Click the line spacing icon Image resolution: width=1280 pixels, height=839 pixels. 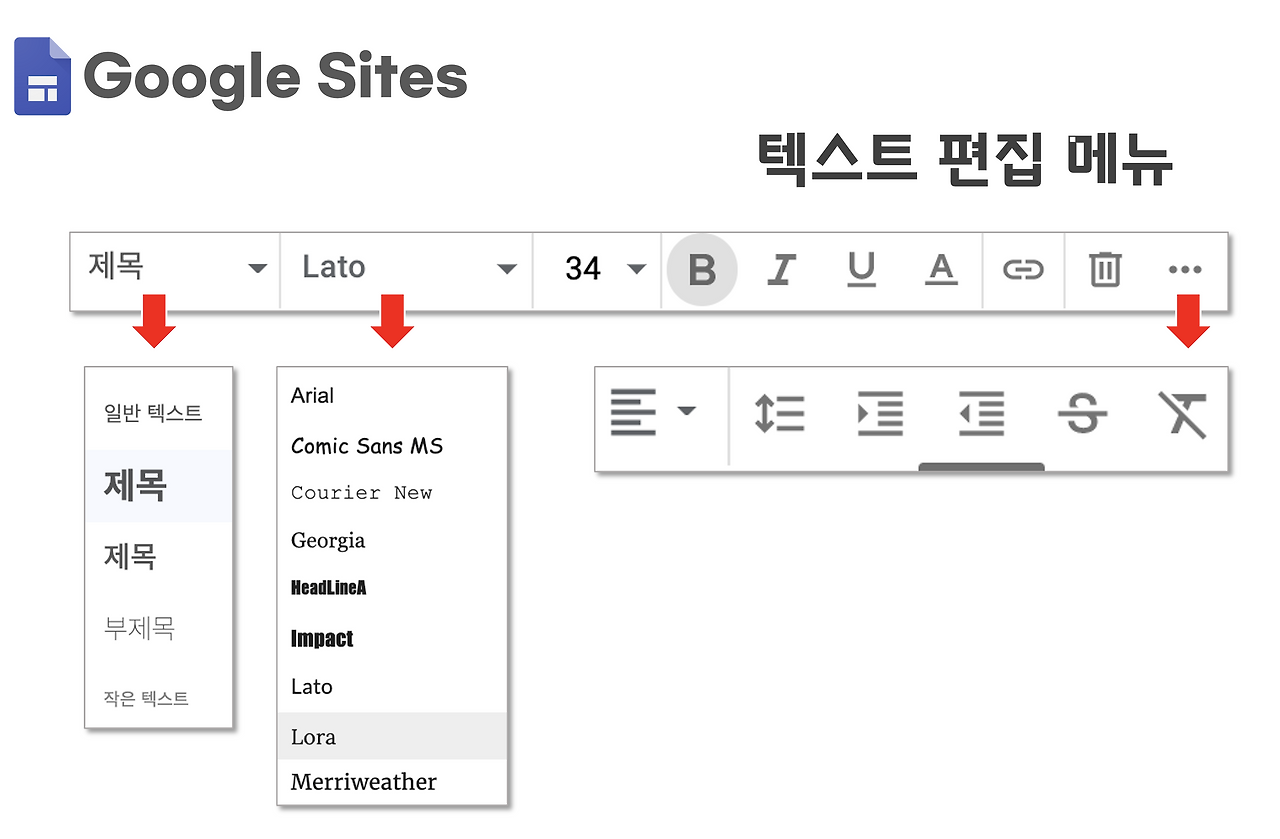tap(779, 413)
